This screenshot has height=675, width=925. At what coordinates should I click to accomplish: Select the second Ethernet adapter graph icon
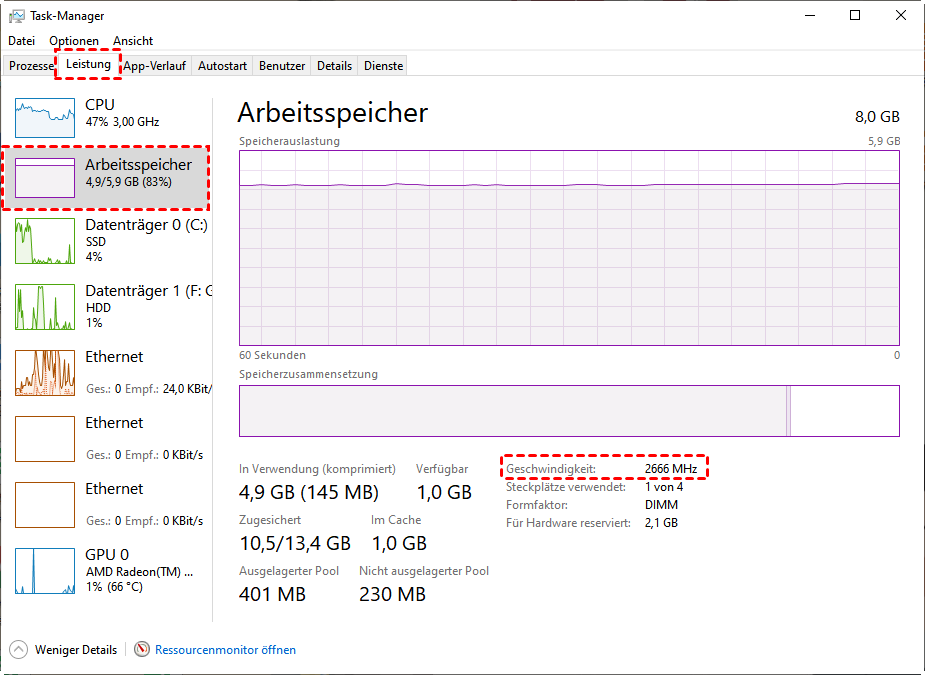[45, 439]
